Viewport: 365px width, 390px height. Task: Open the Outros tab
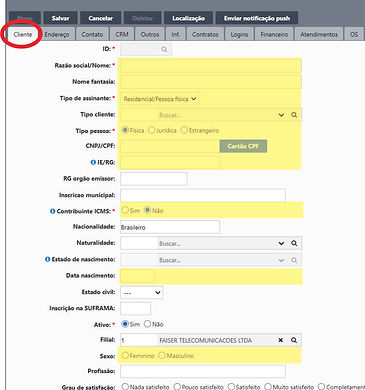tap(150, 34)
